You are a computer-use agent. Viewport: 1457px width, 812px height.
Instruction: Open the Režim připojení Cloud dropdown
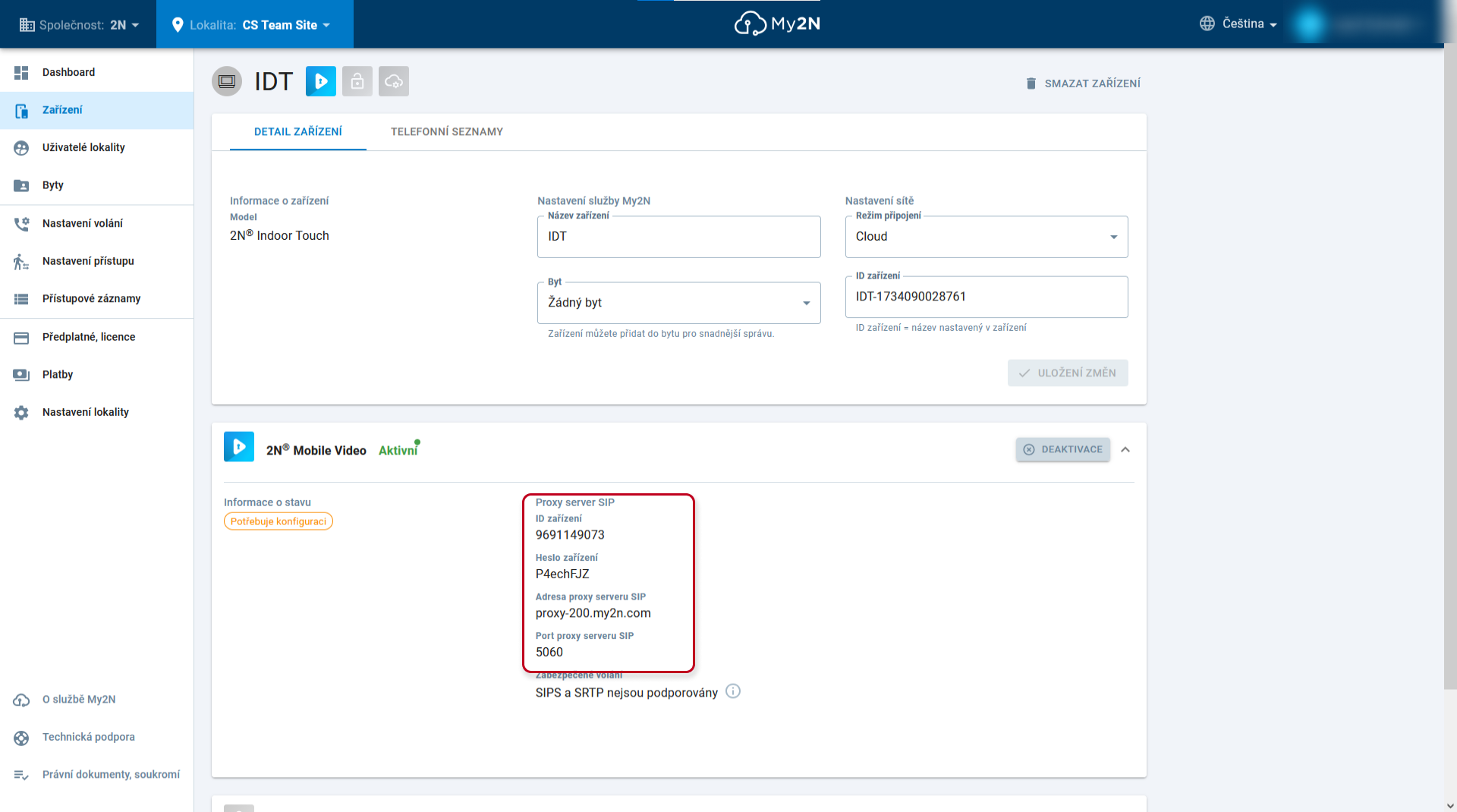[x=987, y=237]
